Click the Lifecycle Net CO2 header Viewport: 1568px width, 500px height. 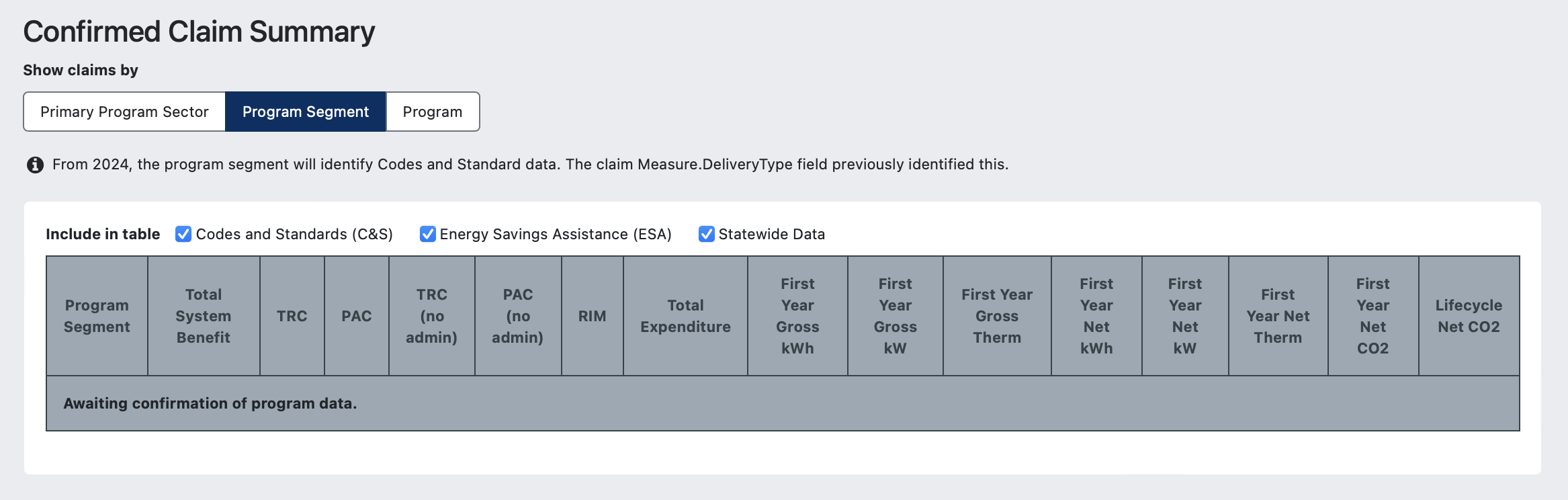pos(1469,316)
